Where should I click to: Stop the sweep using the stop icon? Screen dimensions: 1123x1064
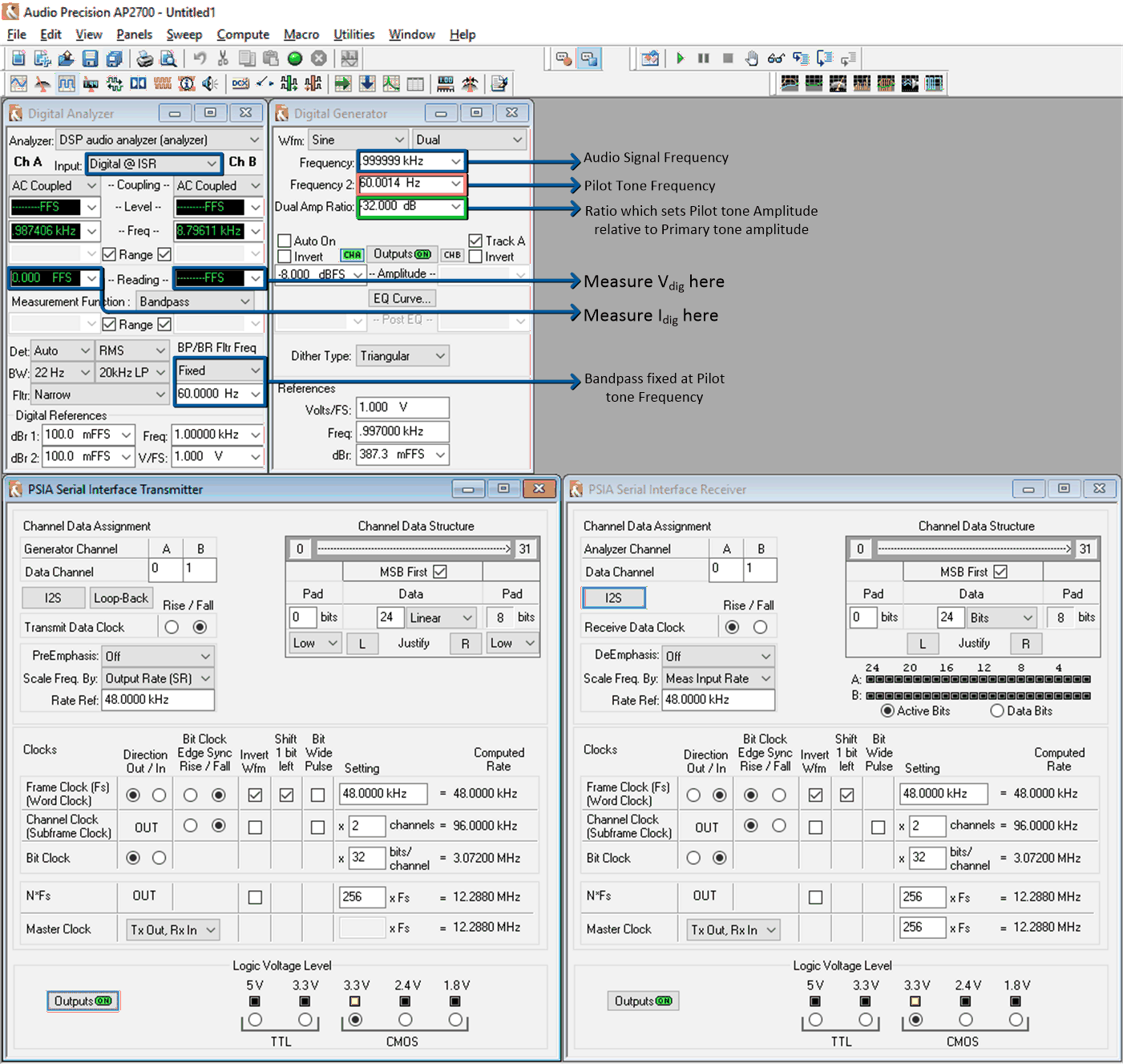727,59
